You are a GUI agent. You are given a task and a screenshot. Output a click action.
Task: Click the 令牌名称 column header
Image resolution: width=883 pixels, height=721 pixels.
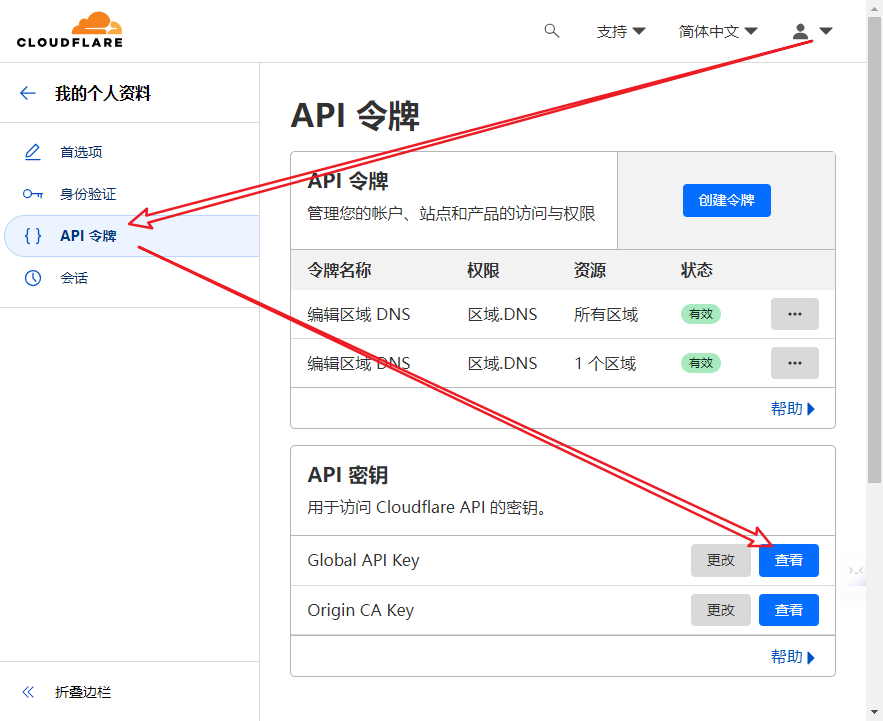click(339, 270)
